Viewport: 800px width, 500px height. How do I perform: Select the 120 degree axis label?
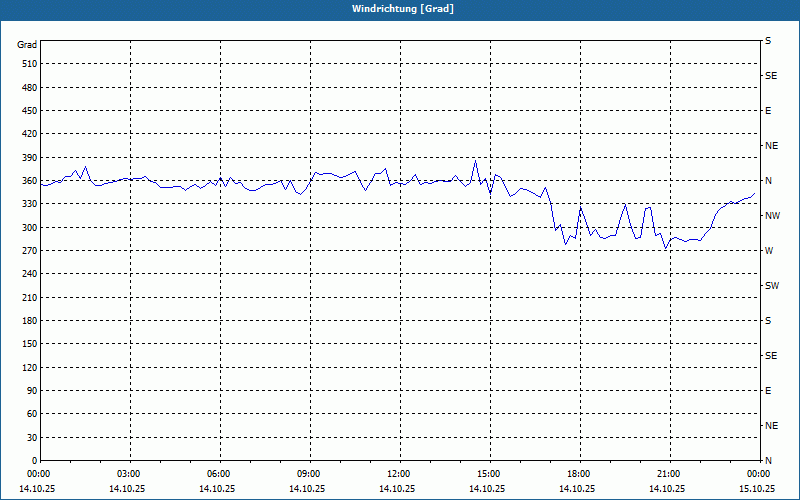click(x=30, y=367)
